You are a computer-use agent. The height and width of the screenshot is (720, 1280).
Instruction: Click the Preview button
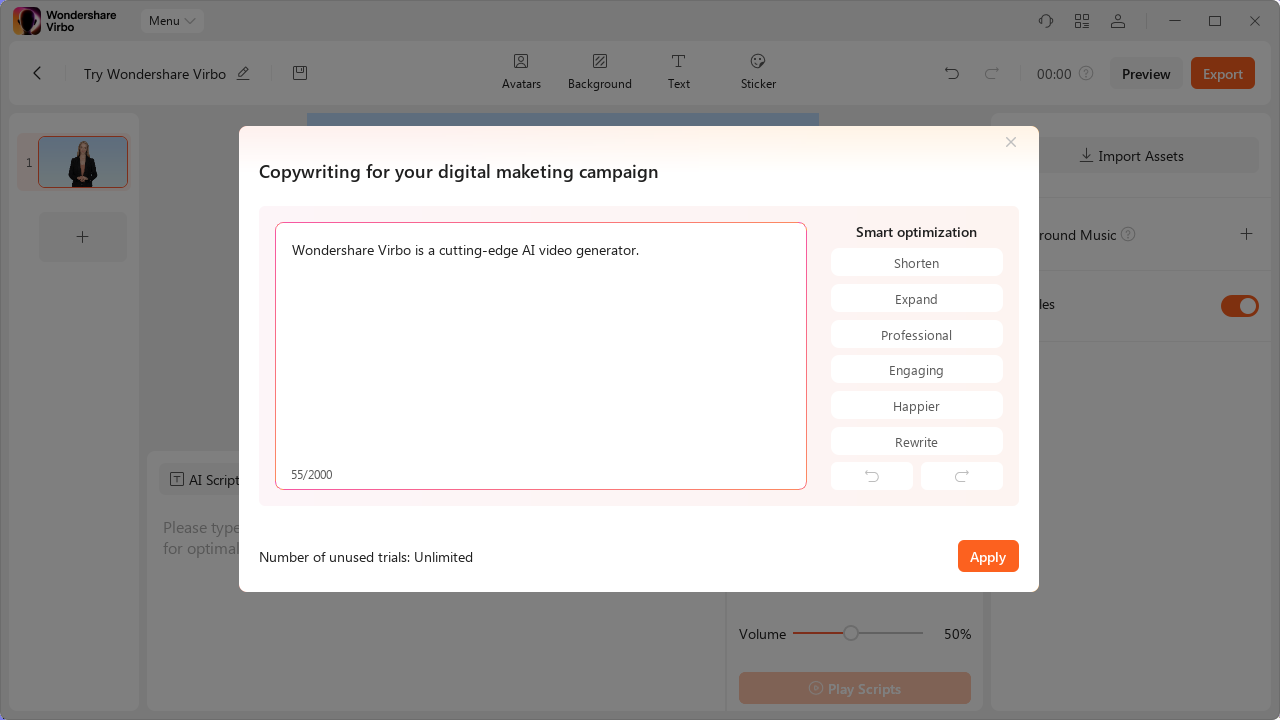[x=1146, y=73]
